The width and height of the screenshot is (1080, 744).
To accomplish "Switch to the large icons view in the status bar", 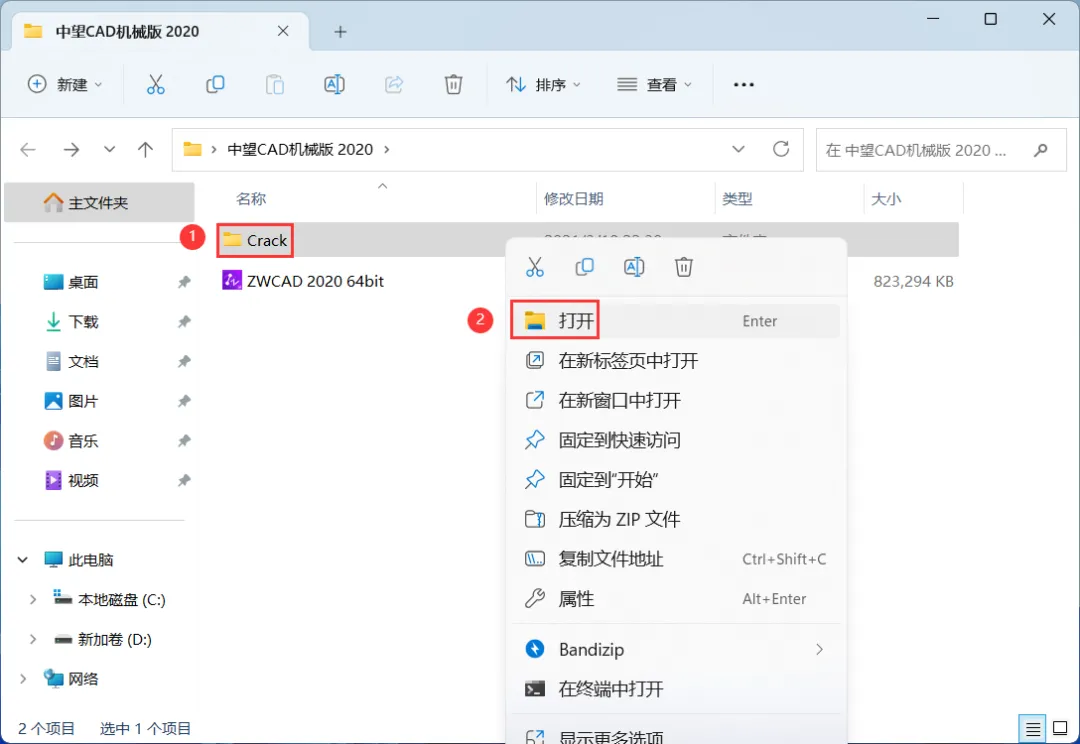I will (x=1061, y=728).
